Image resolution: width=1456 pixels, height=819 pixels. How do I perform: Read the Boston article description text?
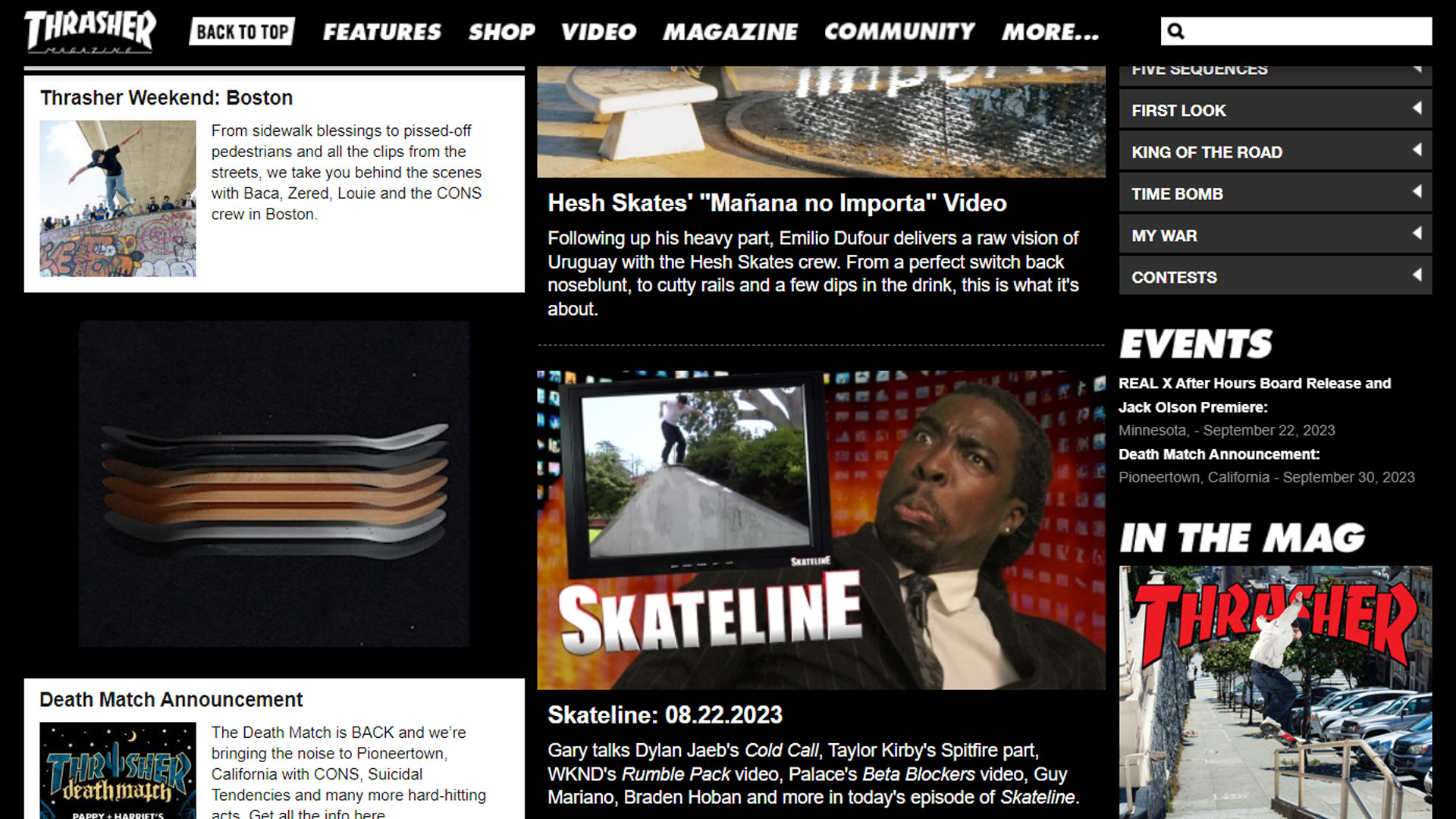pos(347,172)
